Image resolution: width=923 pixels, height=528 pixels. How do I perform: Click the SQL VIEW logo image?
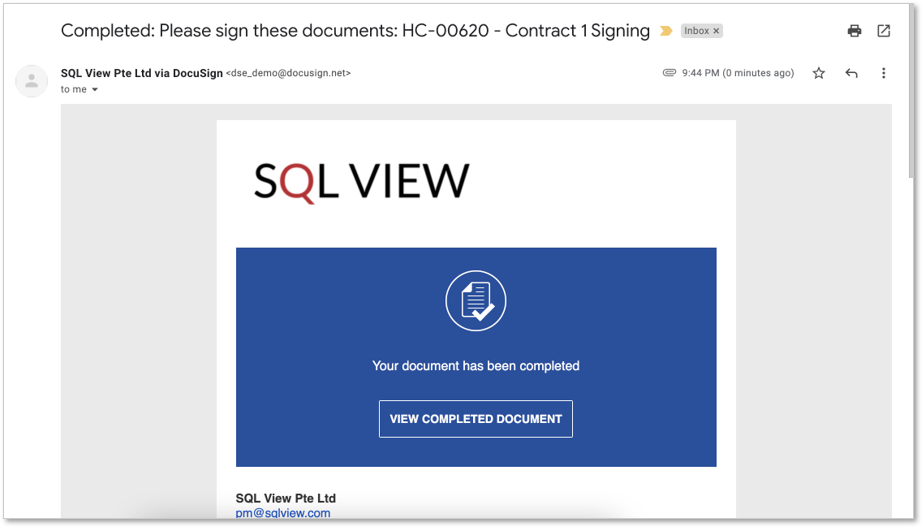[361, 181]
